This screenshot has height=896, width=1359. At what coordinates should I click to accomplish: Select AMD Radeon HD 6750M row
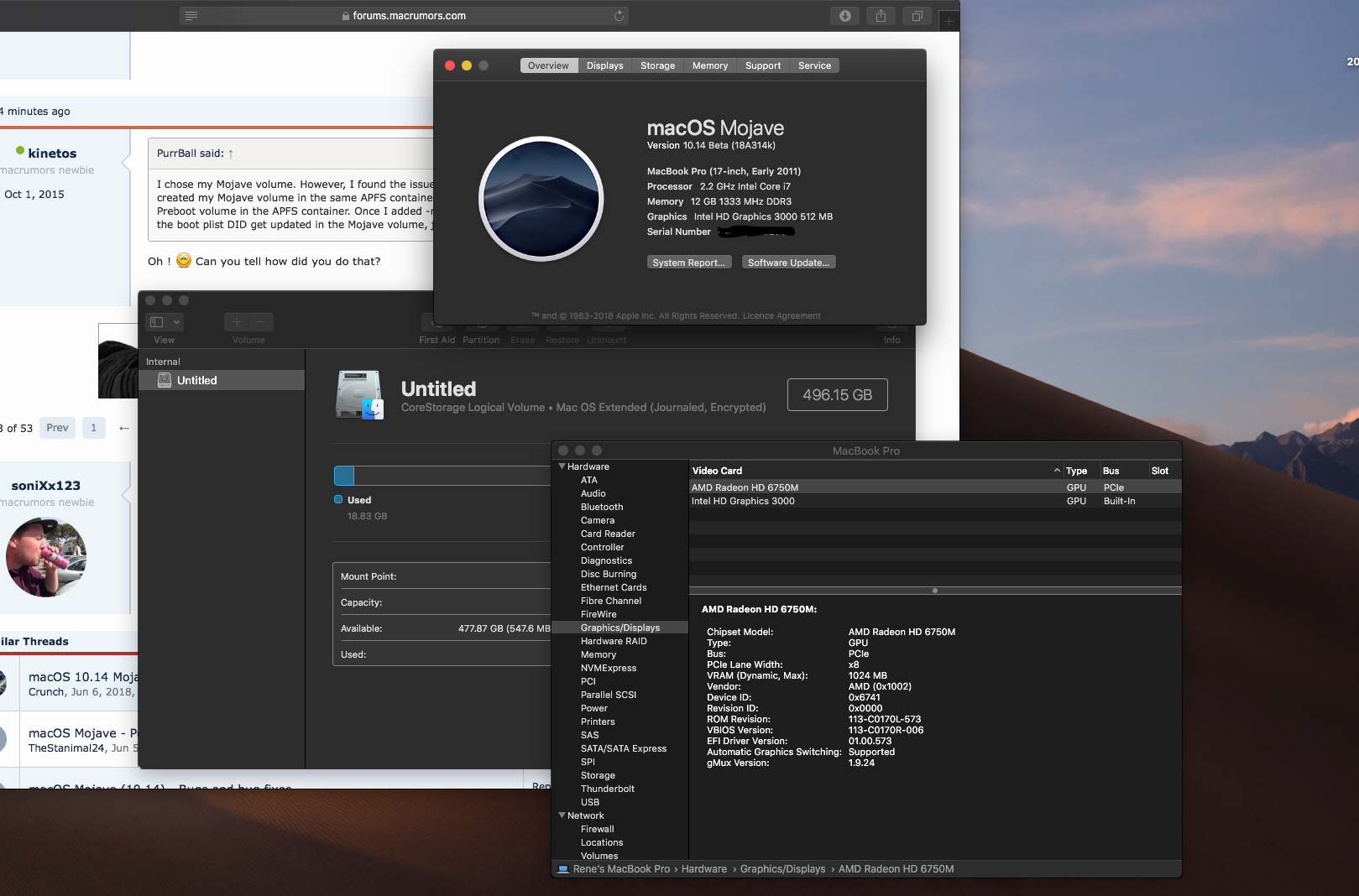click(935, 487)
